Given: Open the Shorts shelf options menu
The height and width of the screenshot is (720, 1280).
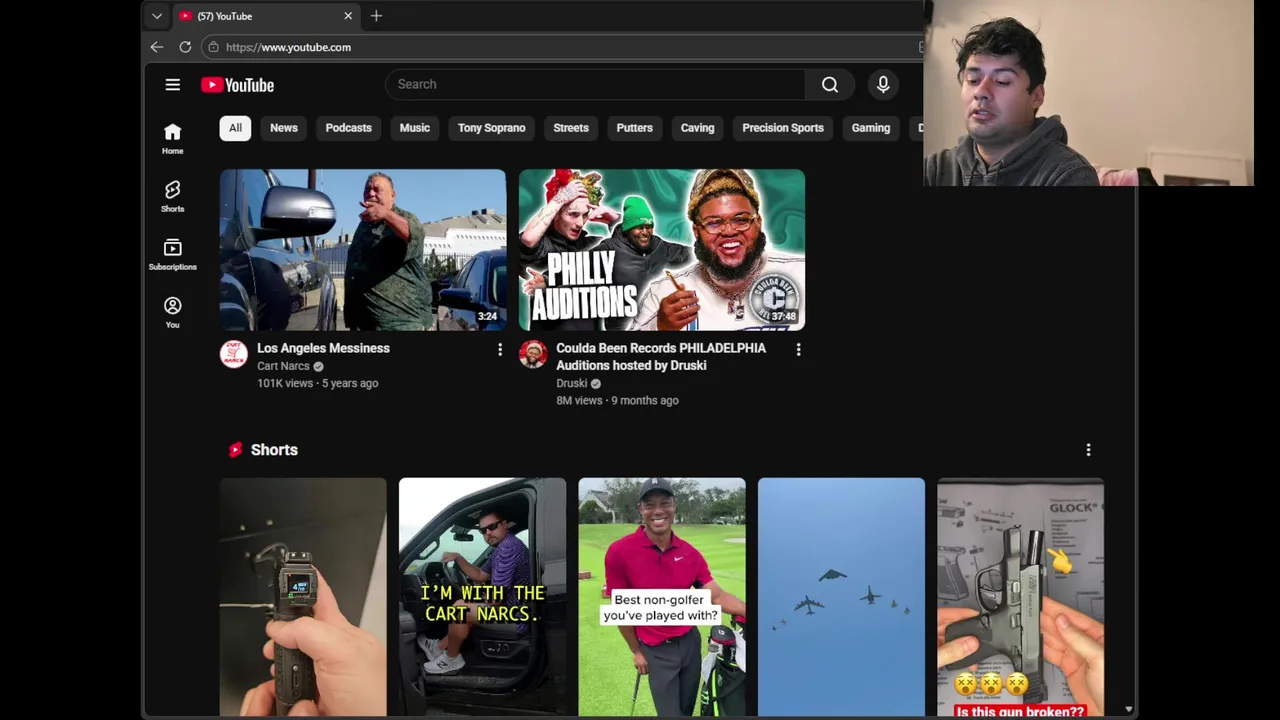Looking at the screenshot, I should tap(1088, 450).
